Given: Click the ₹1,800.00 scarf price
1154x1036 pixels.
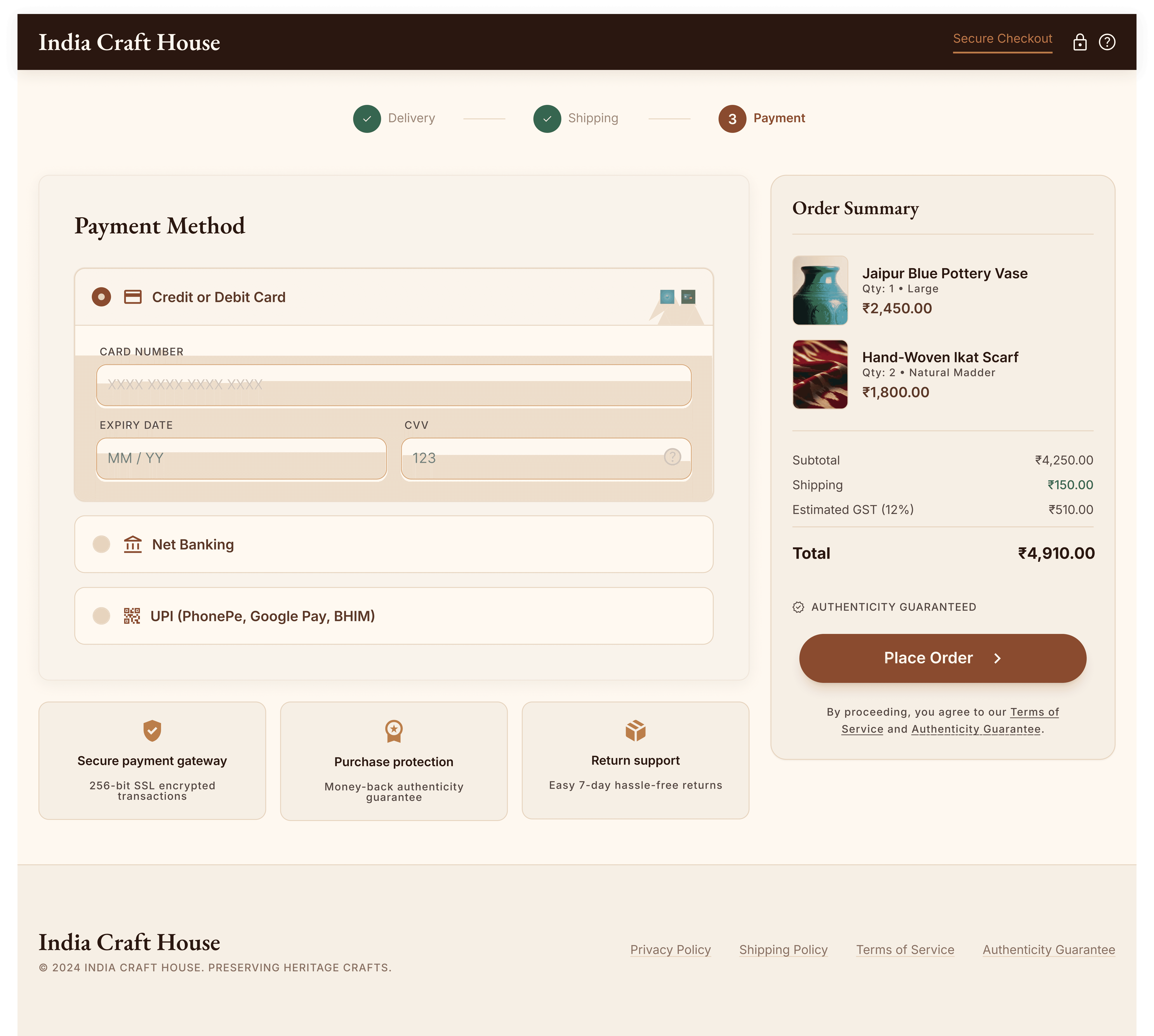Looking at the screenshot, I should pos(895,392).
